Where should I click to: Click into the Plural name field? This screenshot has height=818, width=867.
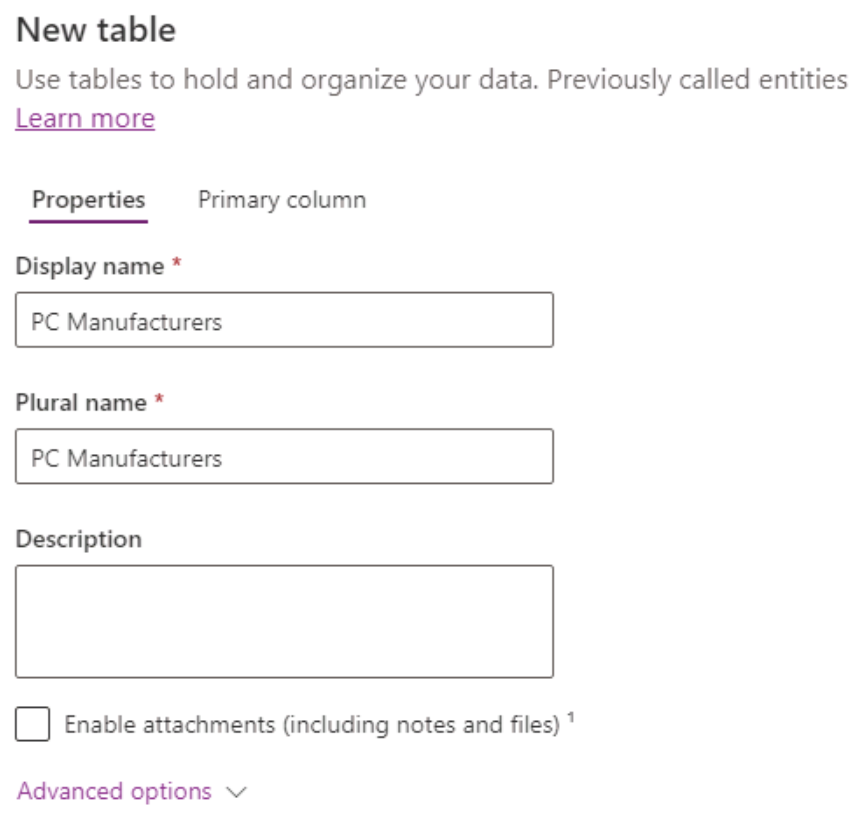click(284, 456)
